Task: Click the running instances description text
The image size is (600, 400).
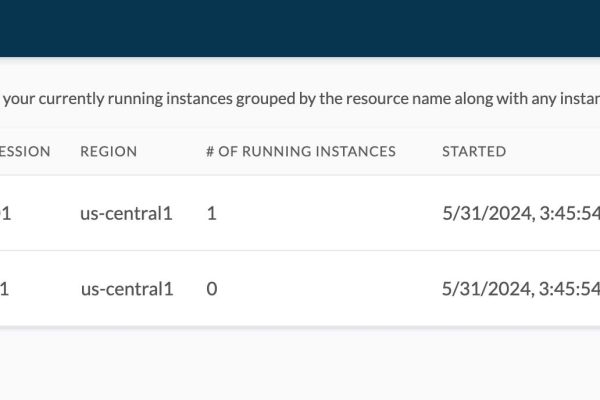Action: pos(300,99)
